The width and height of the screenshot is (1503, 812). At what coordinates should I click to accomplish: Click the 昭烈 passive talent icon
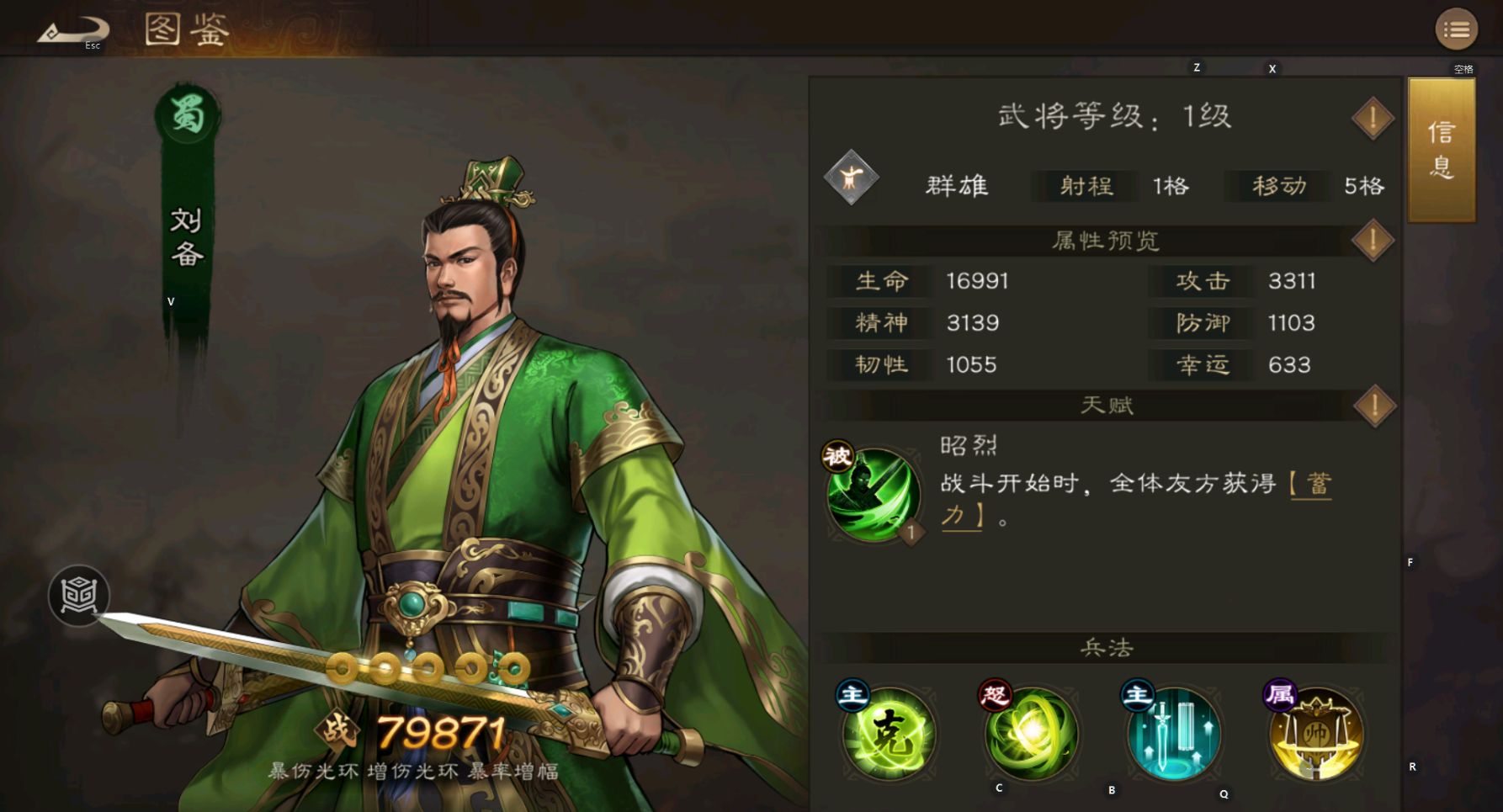pos(873,493)
